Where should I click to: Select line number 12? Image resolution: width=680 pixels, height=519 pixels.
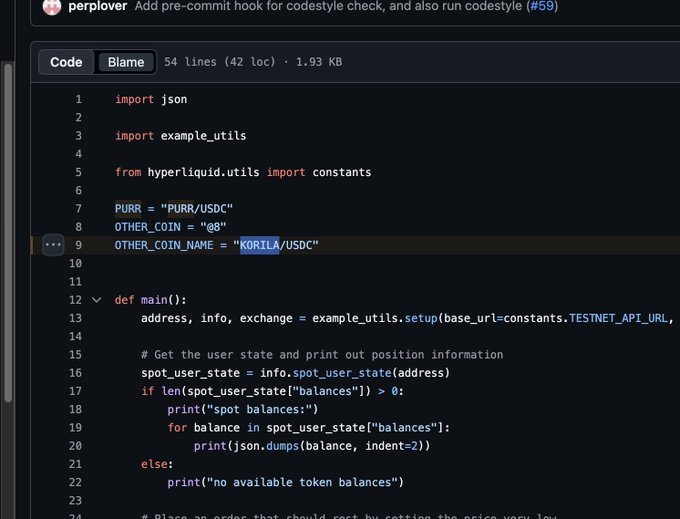tap(75, 300)
